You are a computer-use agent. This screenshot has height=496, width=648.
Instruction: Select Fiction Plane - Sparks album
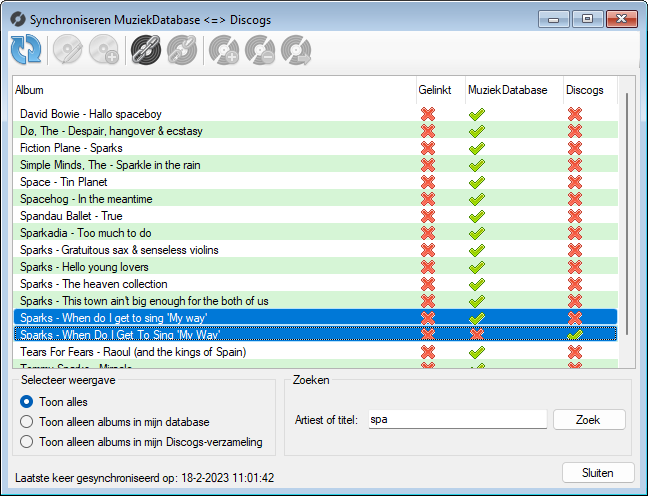(316, 148)
